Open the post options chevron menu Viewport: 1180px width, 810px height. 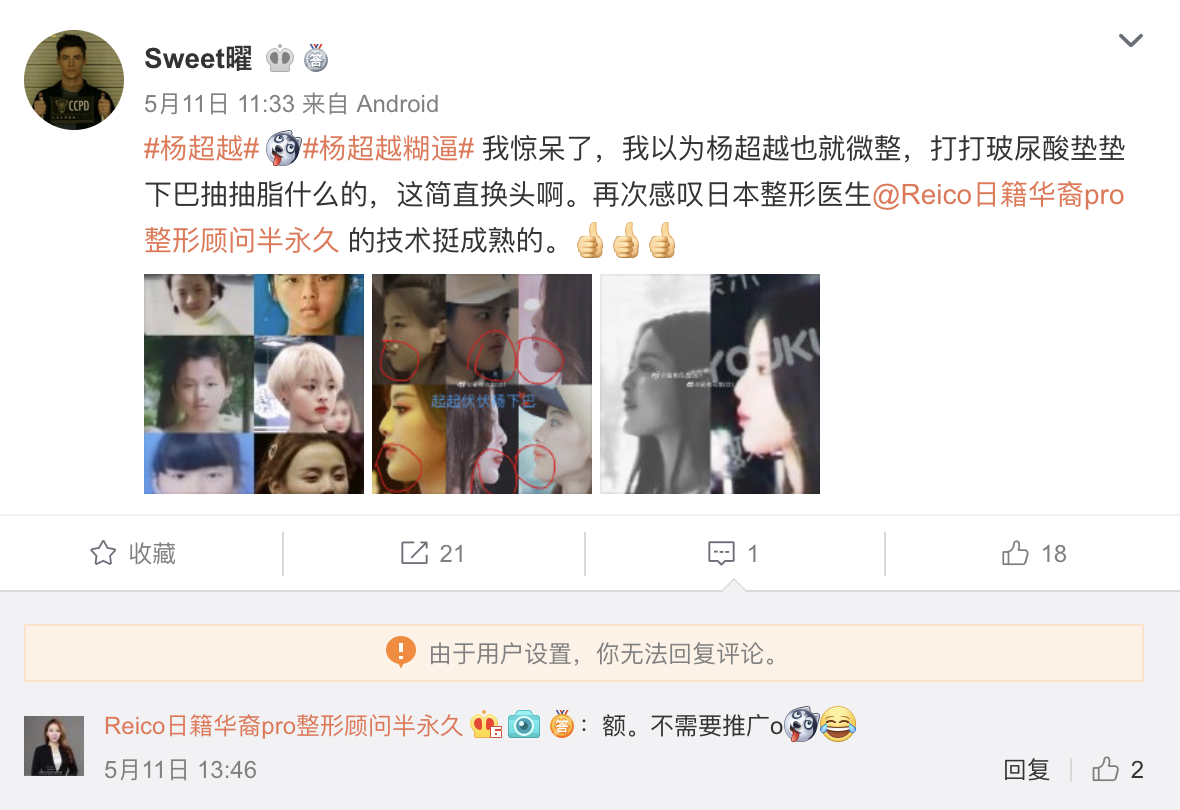[x=1130, y=41]
